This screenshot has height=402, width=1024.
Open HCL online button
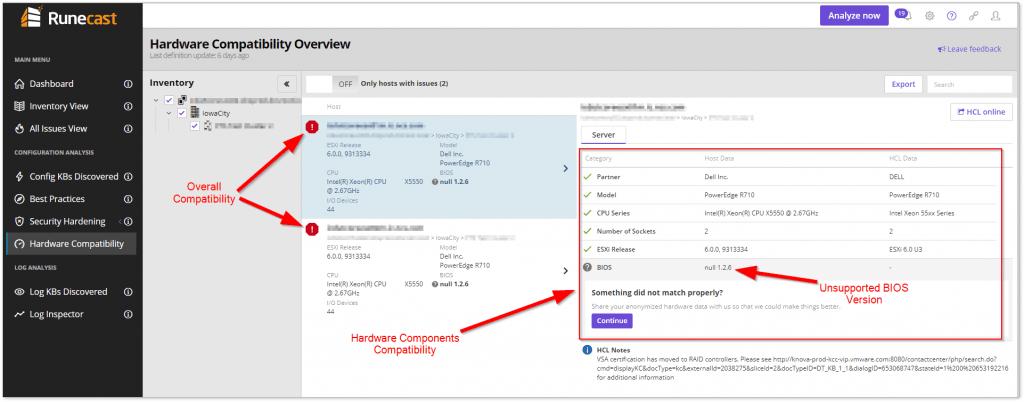pyautogui.click(x=982, y=112)
